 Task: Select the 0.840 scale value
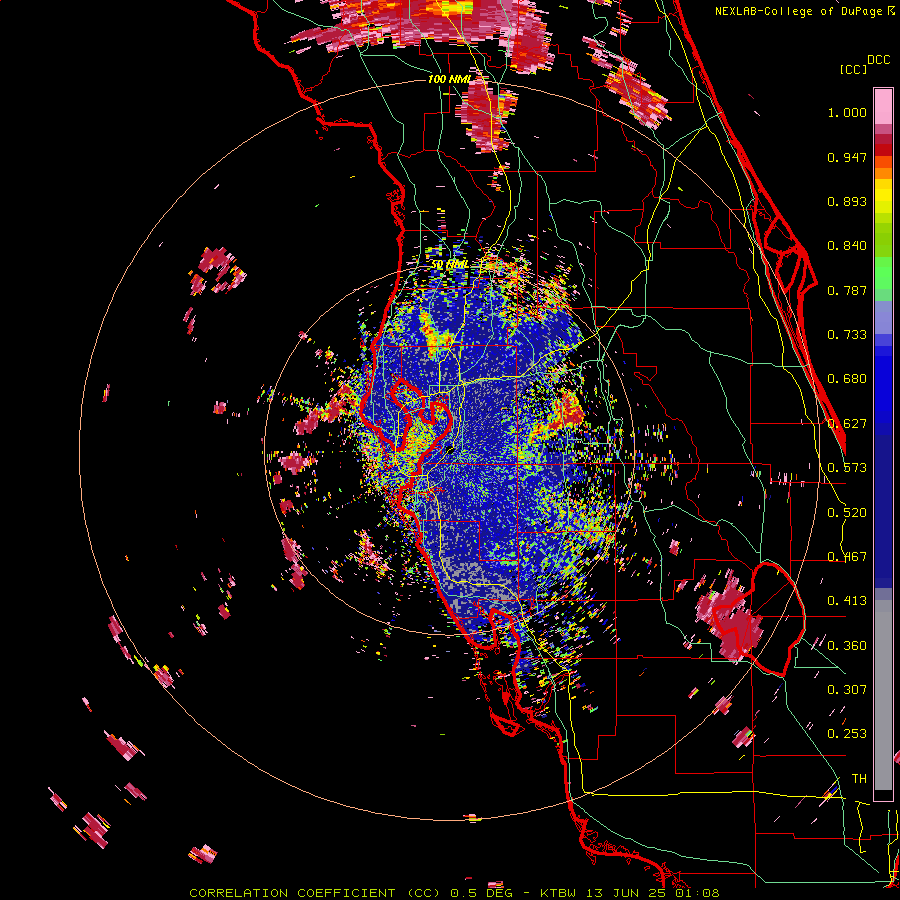point(847,246)
